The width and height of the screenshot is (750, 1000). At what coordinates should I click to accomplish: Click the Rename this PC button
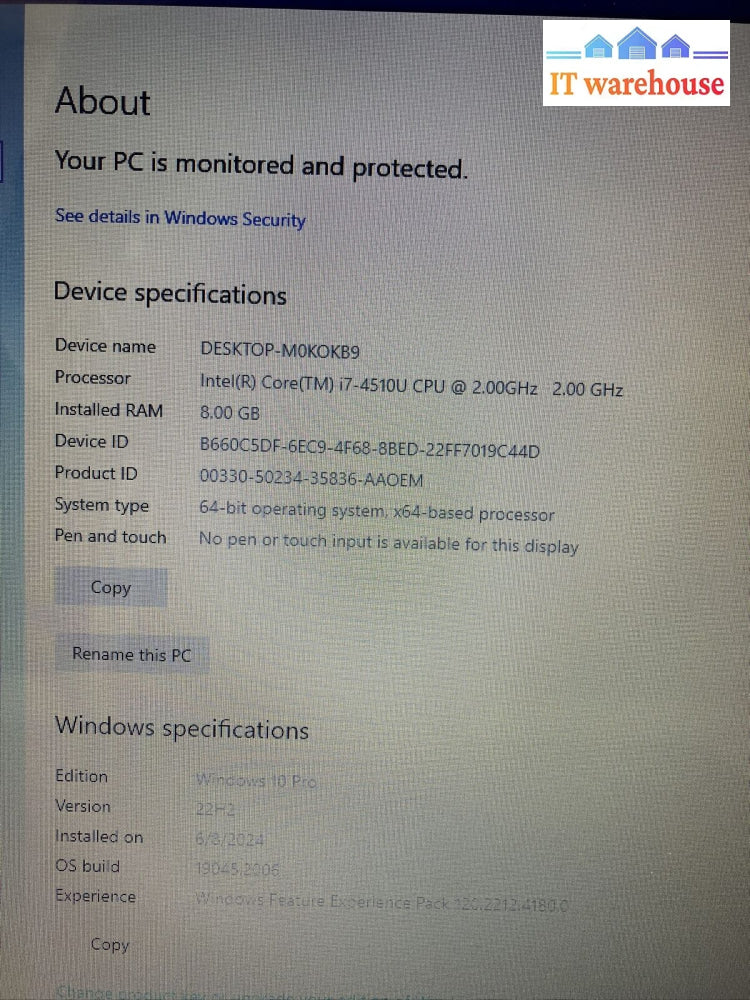coord(131,654)
